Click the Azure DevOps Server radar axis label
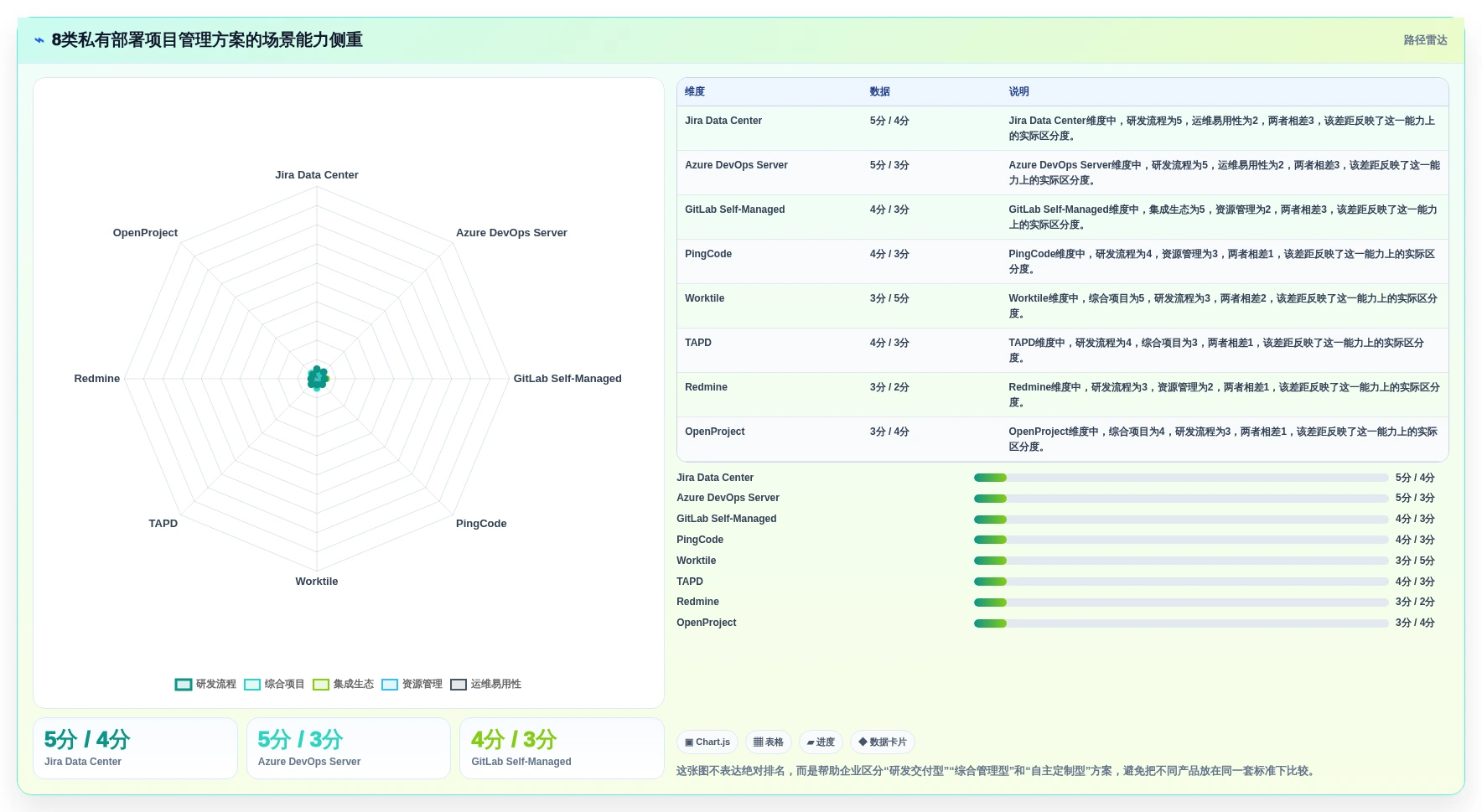This screenshot has width=1482, height=812. coord(511,233)
